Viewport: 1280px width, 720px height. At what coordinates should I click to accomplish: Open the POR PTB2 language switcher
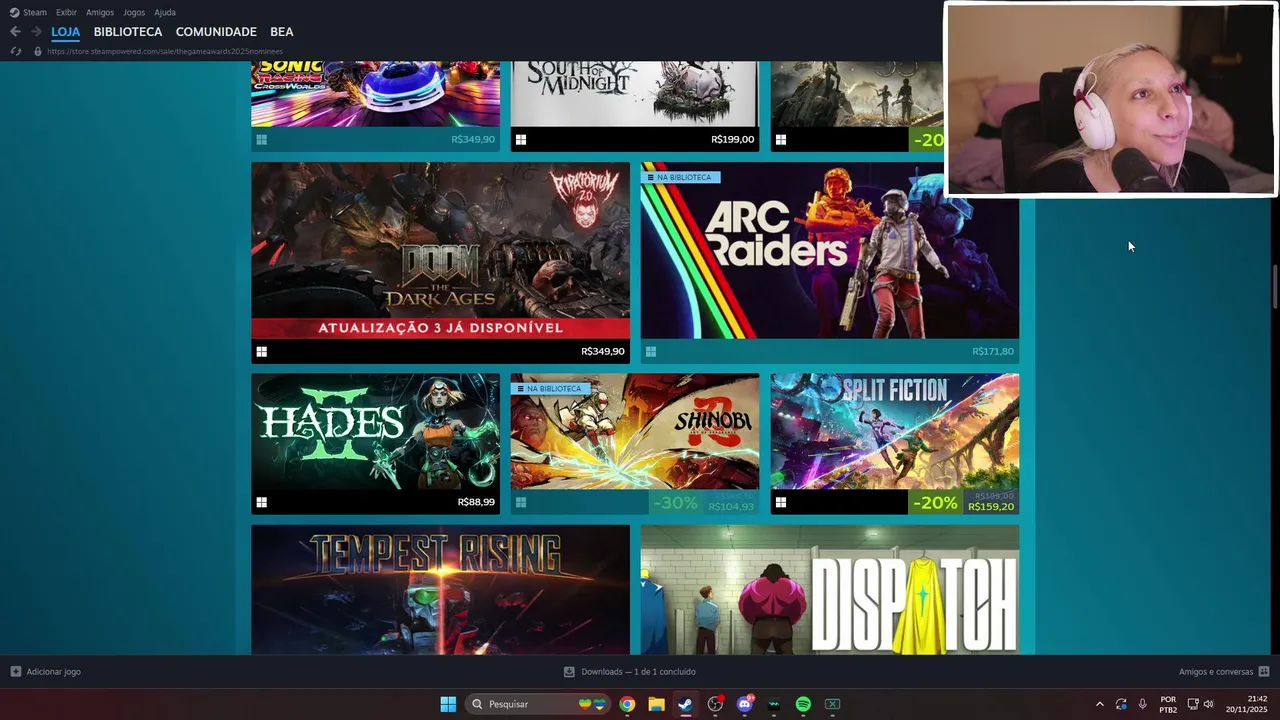click(1168, 704)
